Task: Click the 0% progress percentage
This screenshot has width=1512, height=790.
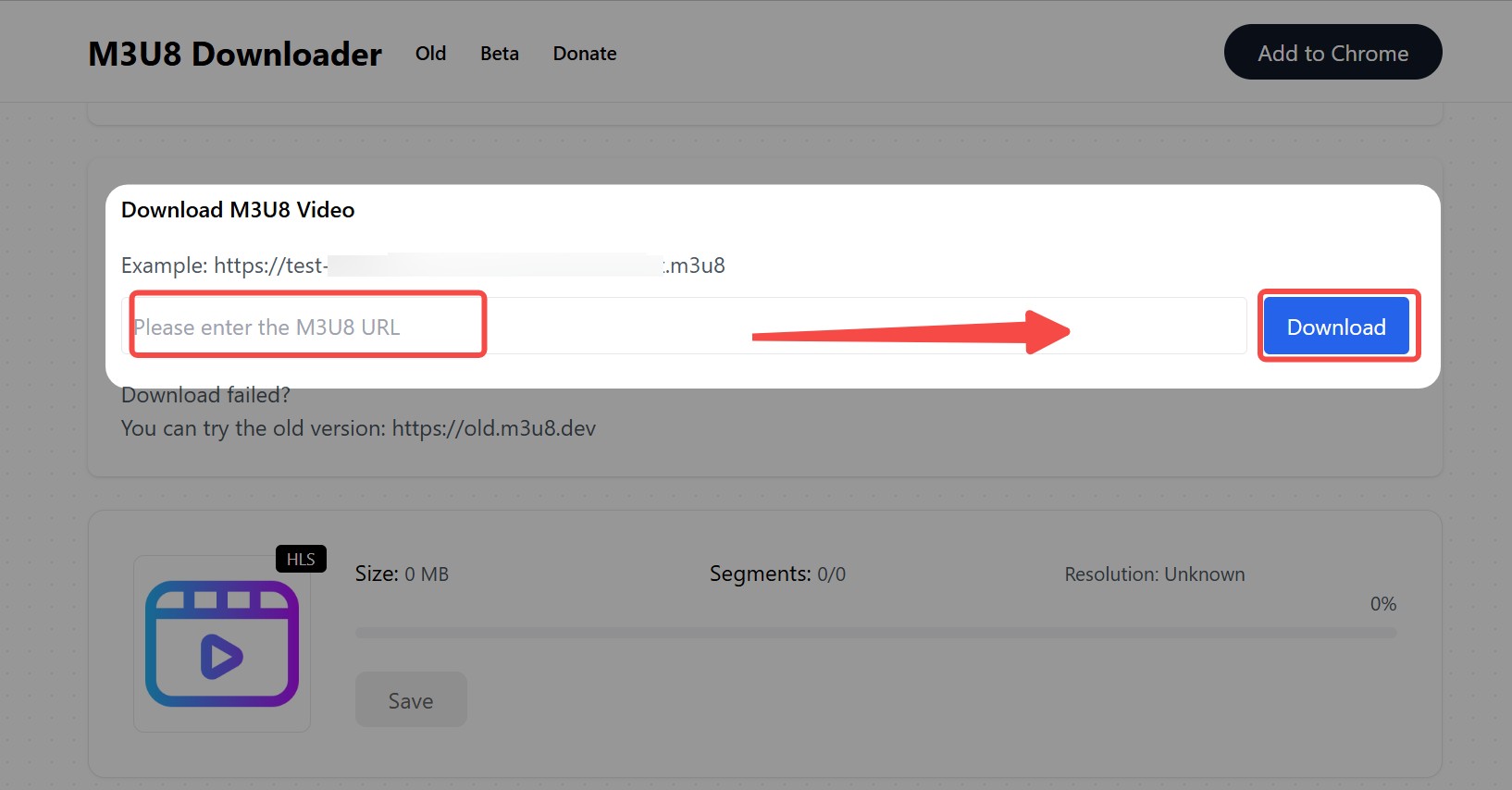Action: (1383, 603)
